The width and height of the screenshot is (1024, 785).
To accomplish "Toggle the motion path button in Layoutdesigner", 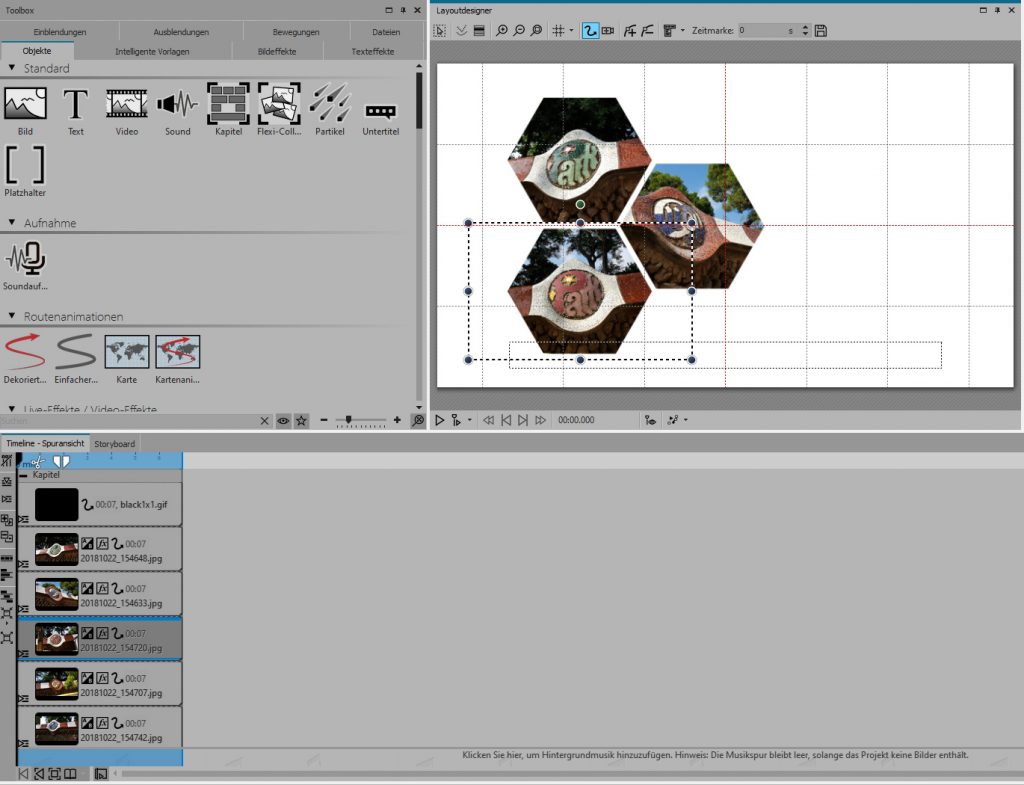I will click(x=590, y=31).
